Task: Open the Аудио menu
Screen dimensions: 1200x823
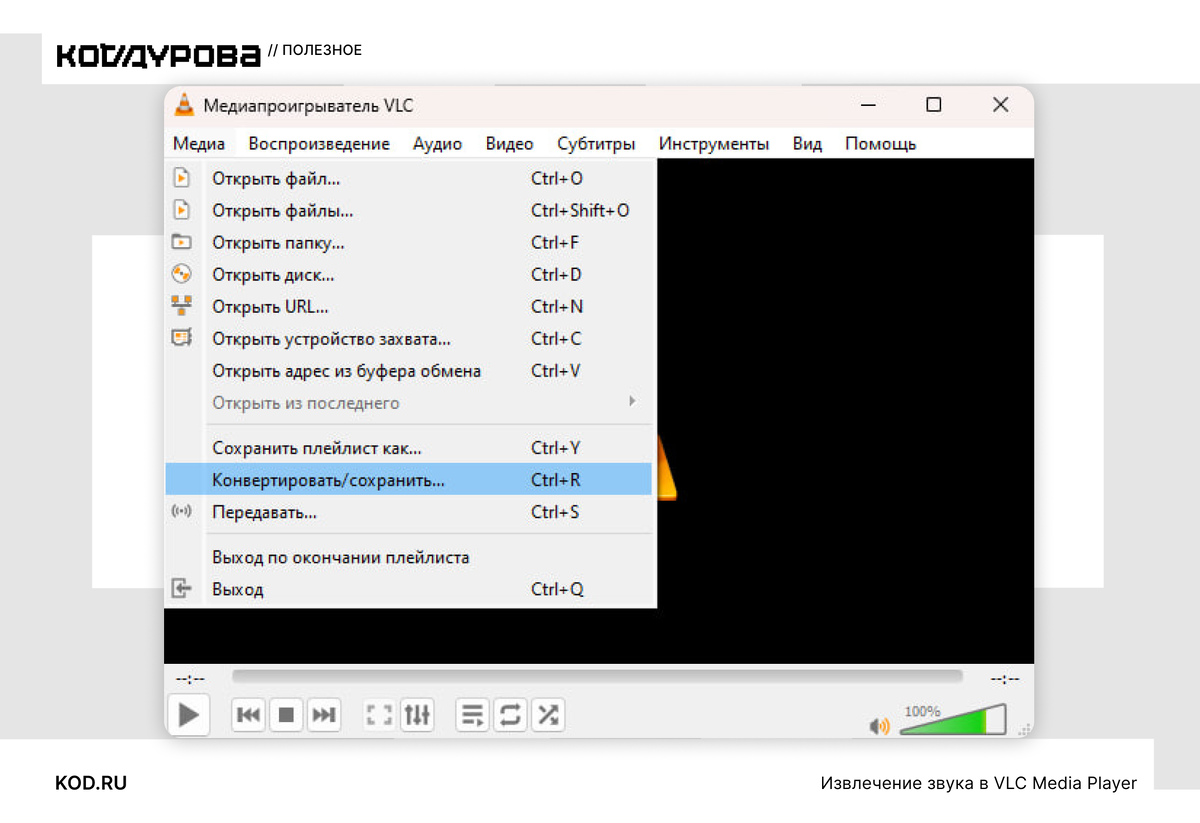Action: tap(438, 143)
